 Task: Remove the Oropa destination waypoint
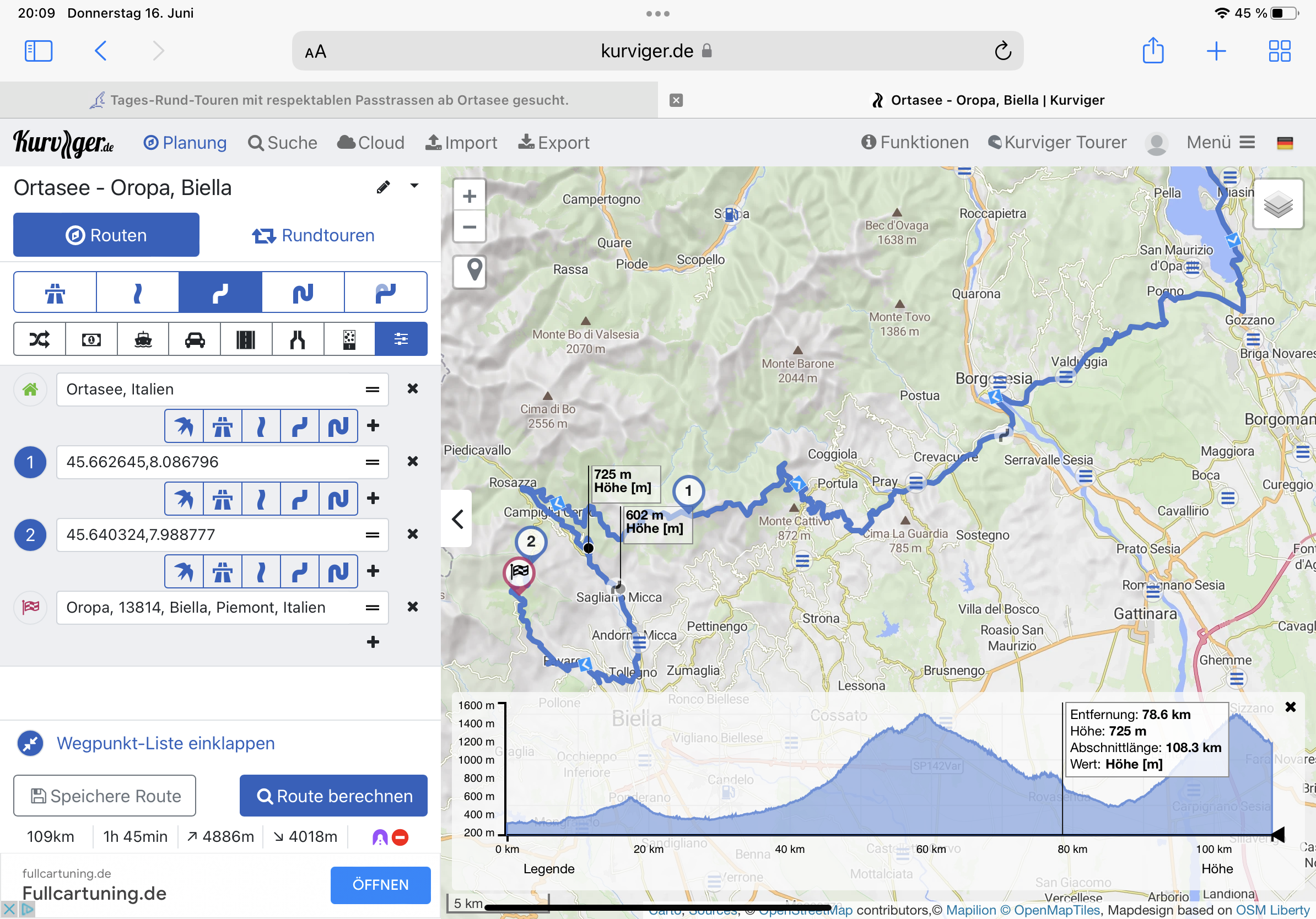(413, 607)
